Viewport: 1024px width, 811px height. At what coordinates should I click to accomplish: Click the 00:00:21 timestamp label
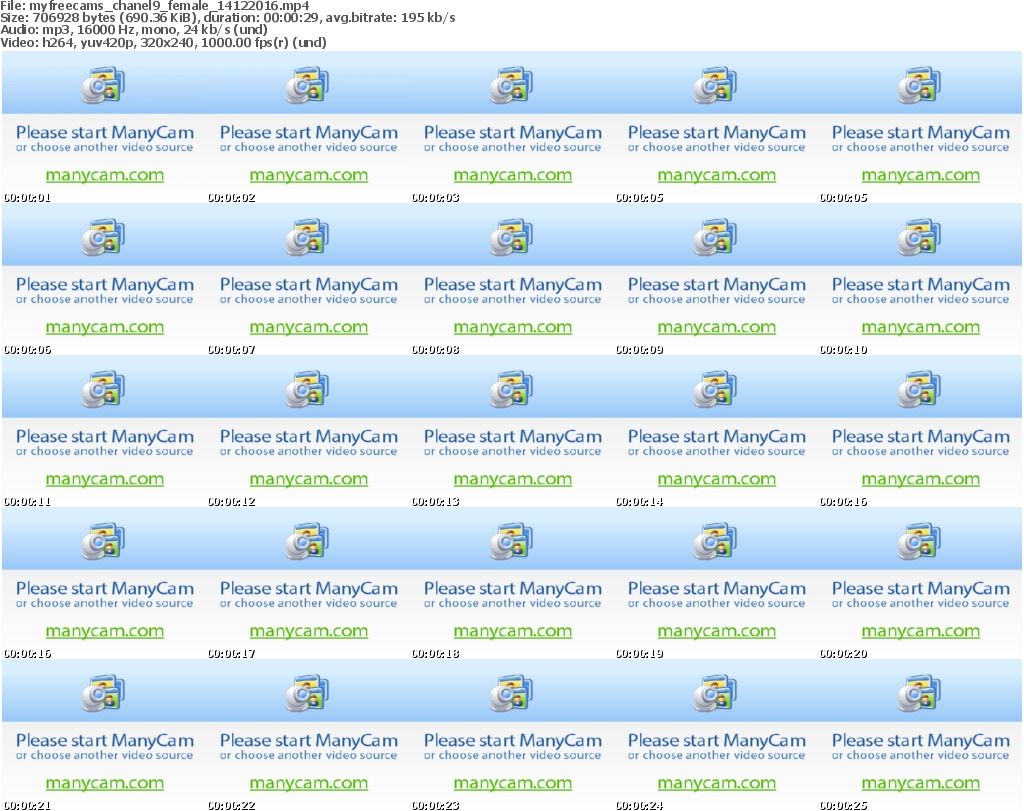coord(27,806)
